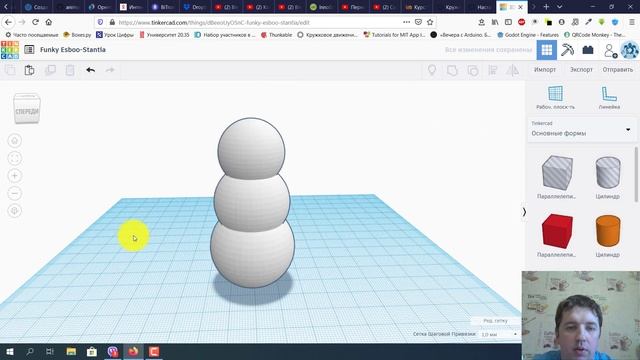Open the Godot Engine bookmark

click(528, 35)
